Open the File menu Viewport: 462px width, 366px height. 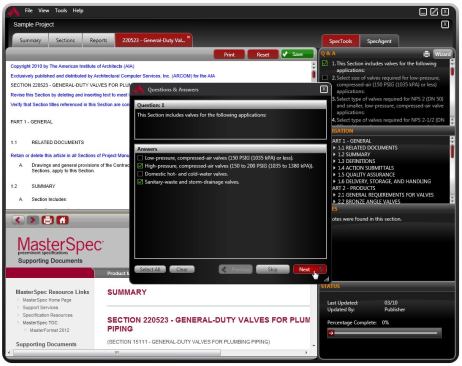click(x=29, y=11)
